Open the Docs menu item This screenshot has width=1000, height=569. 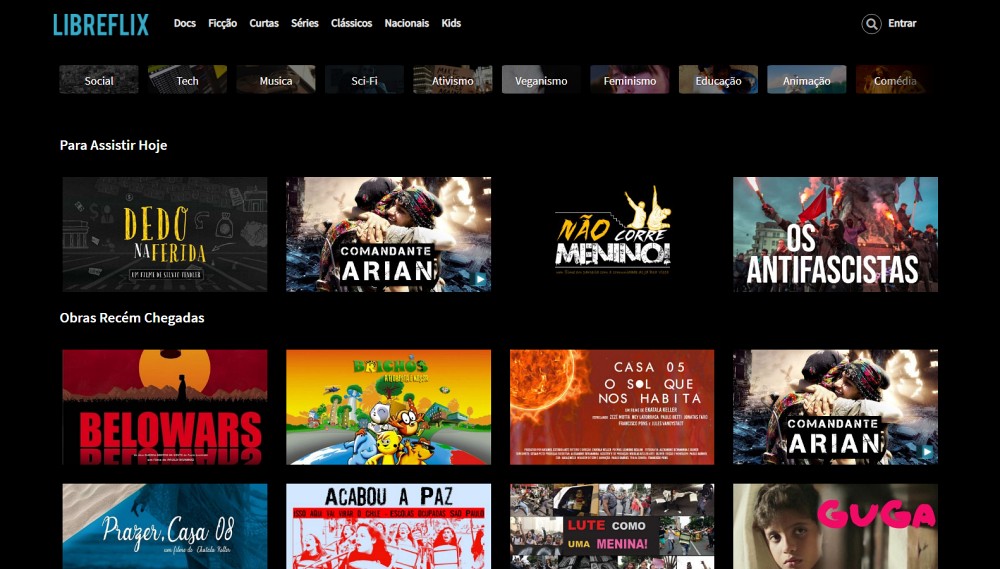pos(184,23)
